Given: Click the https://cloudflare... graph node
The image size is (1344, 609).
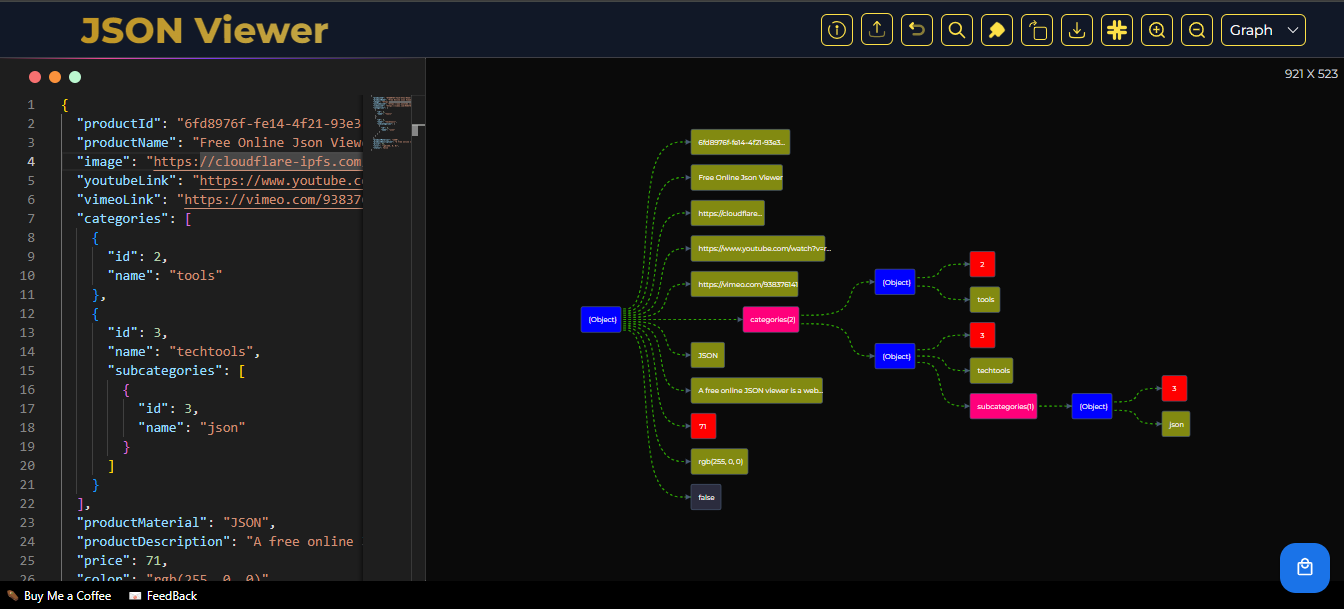Looking at the screenshot, I should [728, 214].
